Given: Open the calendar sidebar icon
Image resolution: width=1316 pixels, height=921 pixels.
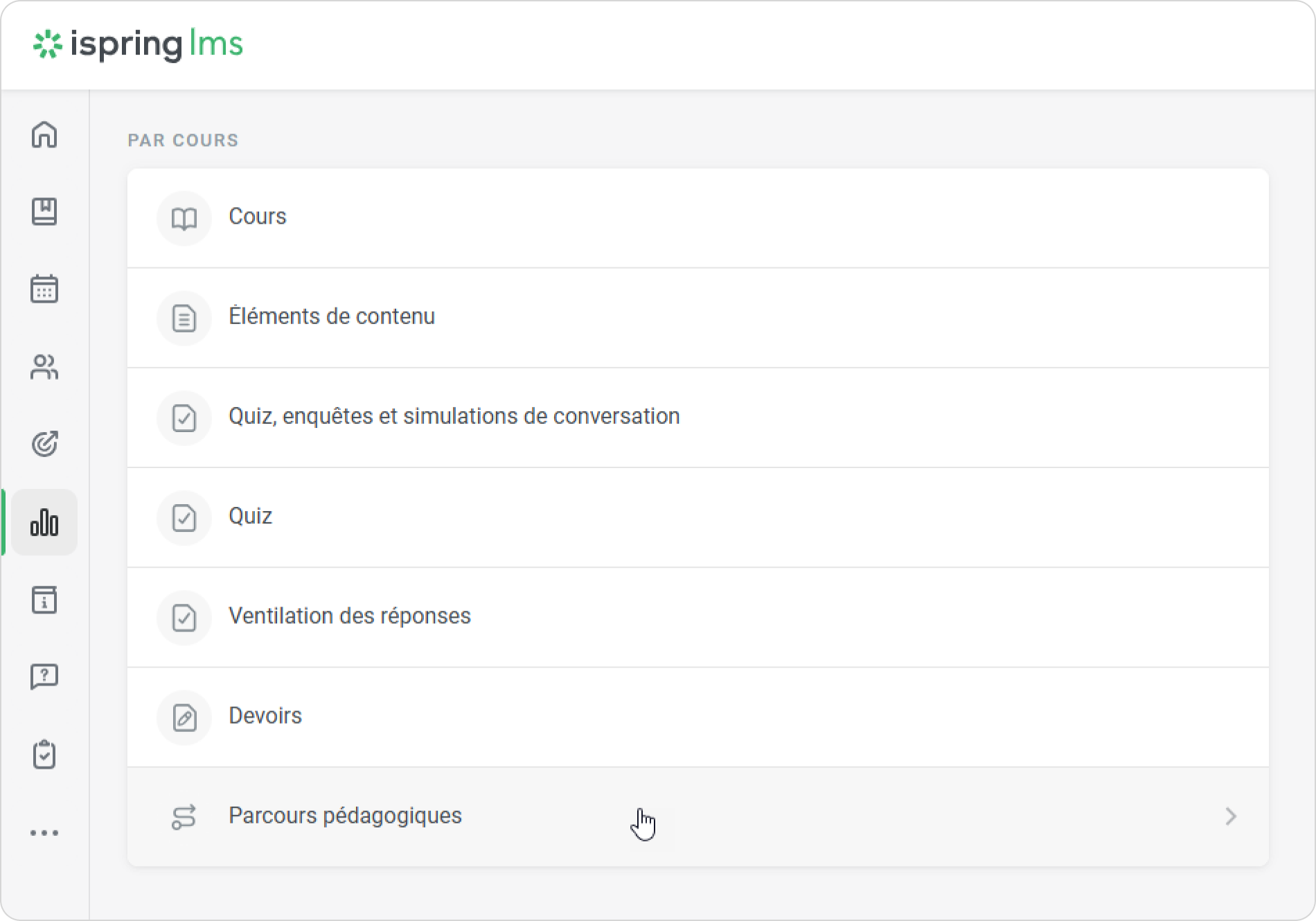Looking at the screenshot, I should (44, 289).
